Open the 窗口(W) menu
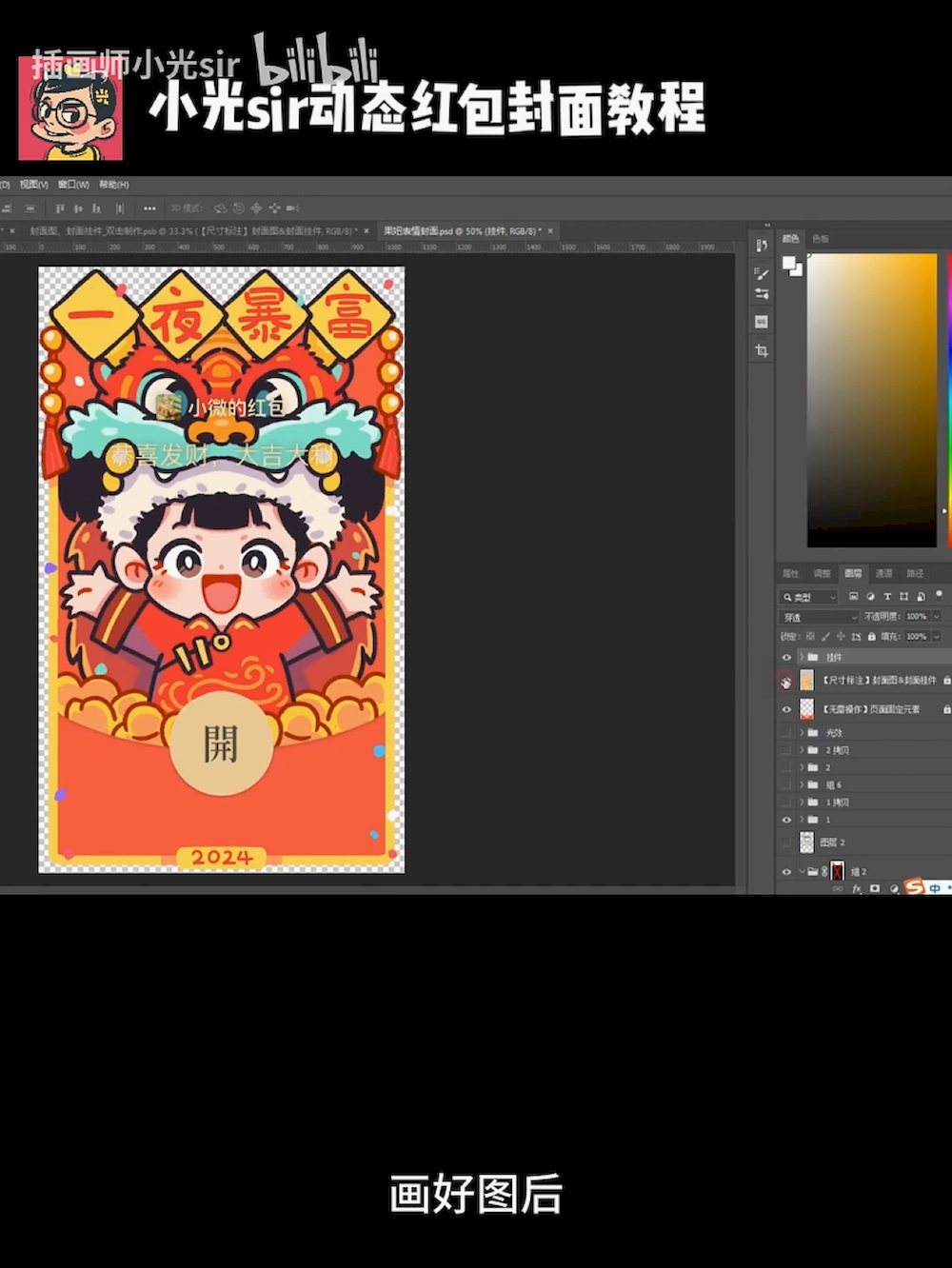 (73, 185)
